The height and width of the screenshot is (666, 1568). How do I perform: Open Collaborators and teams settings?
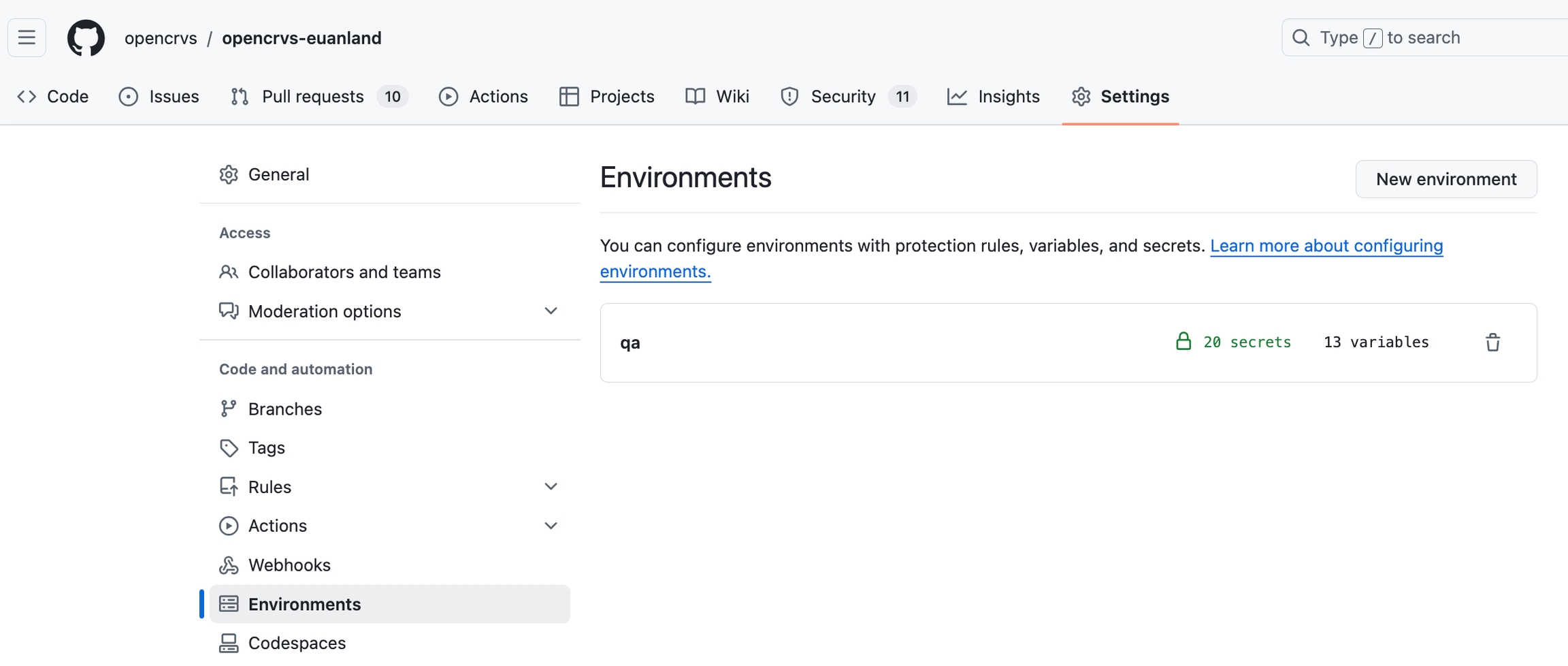tap(344, 272)
